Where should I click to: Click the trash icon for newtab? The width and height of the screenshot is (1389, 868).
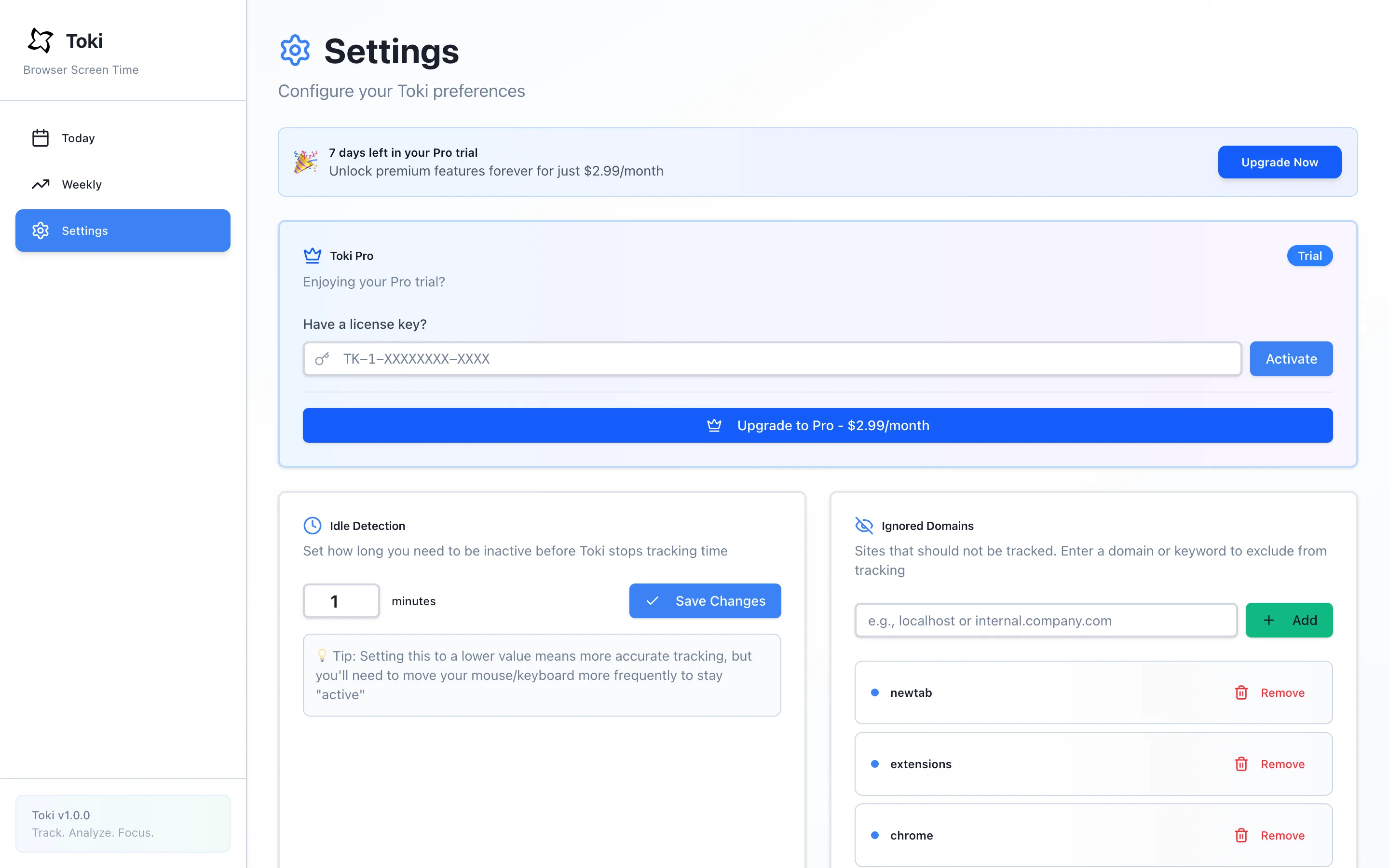(x=1241, y=692)
